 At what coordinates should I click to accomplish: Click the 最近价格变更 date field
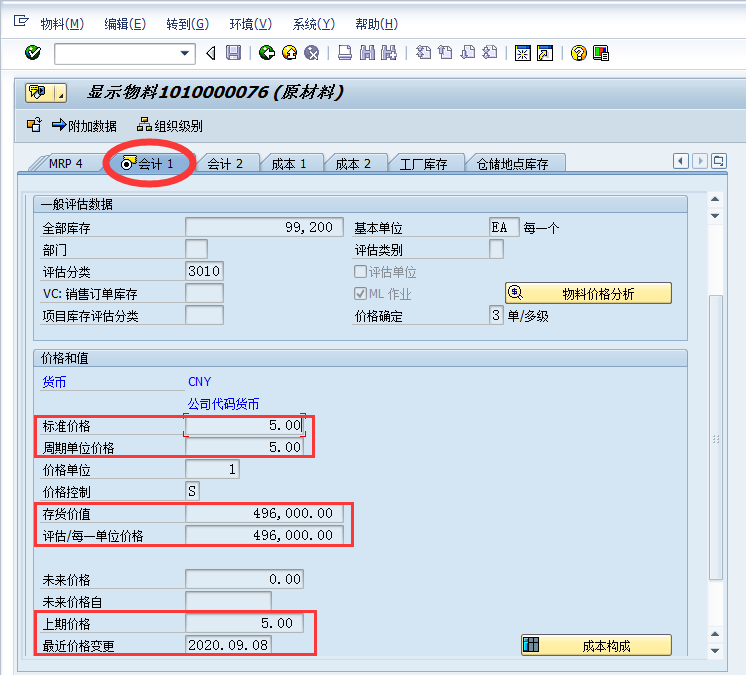pyautogui.click(x=228, y=645)
